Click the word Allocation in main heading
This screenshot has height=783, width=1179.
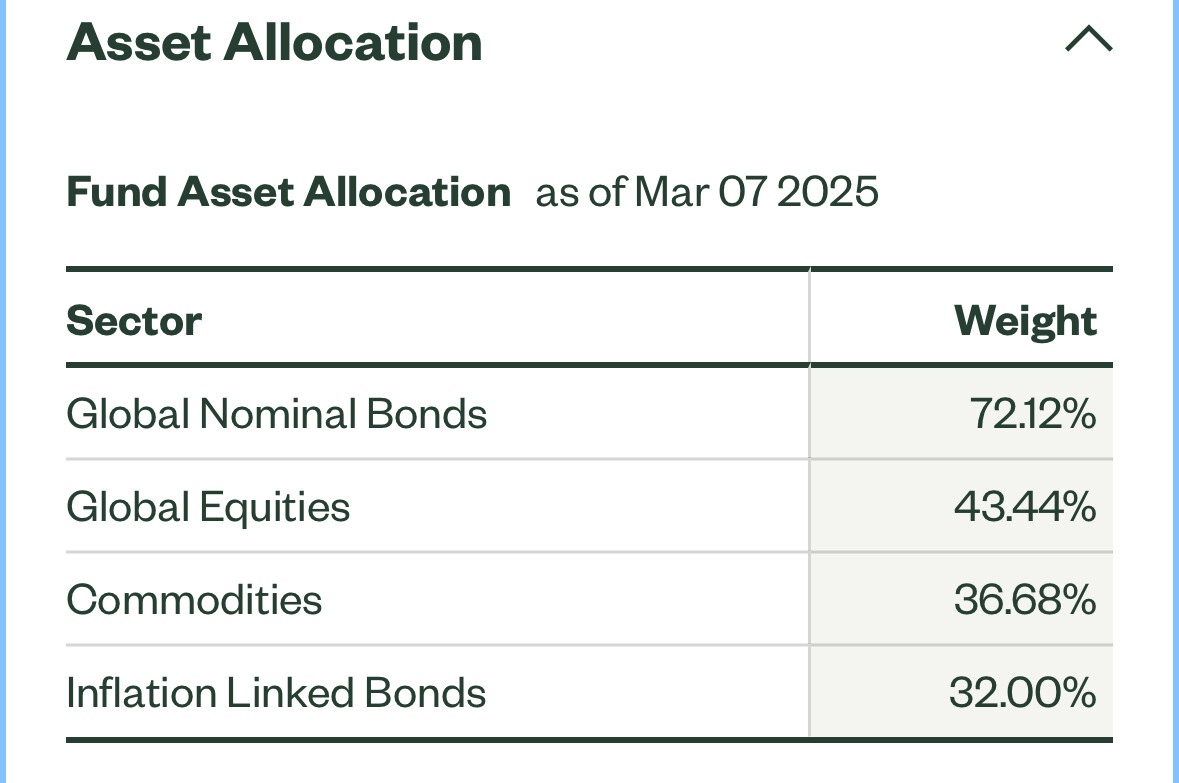(353, 42)
